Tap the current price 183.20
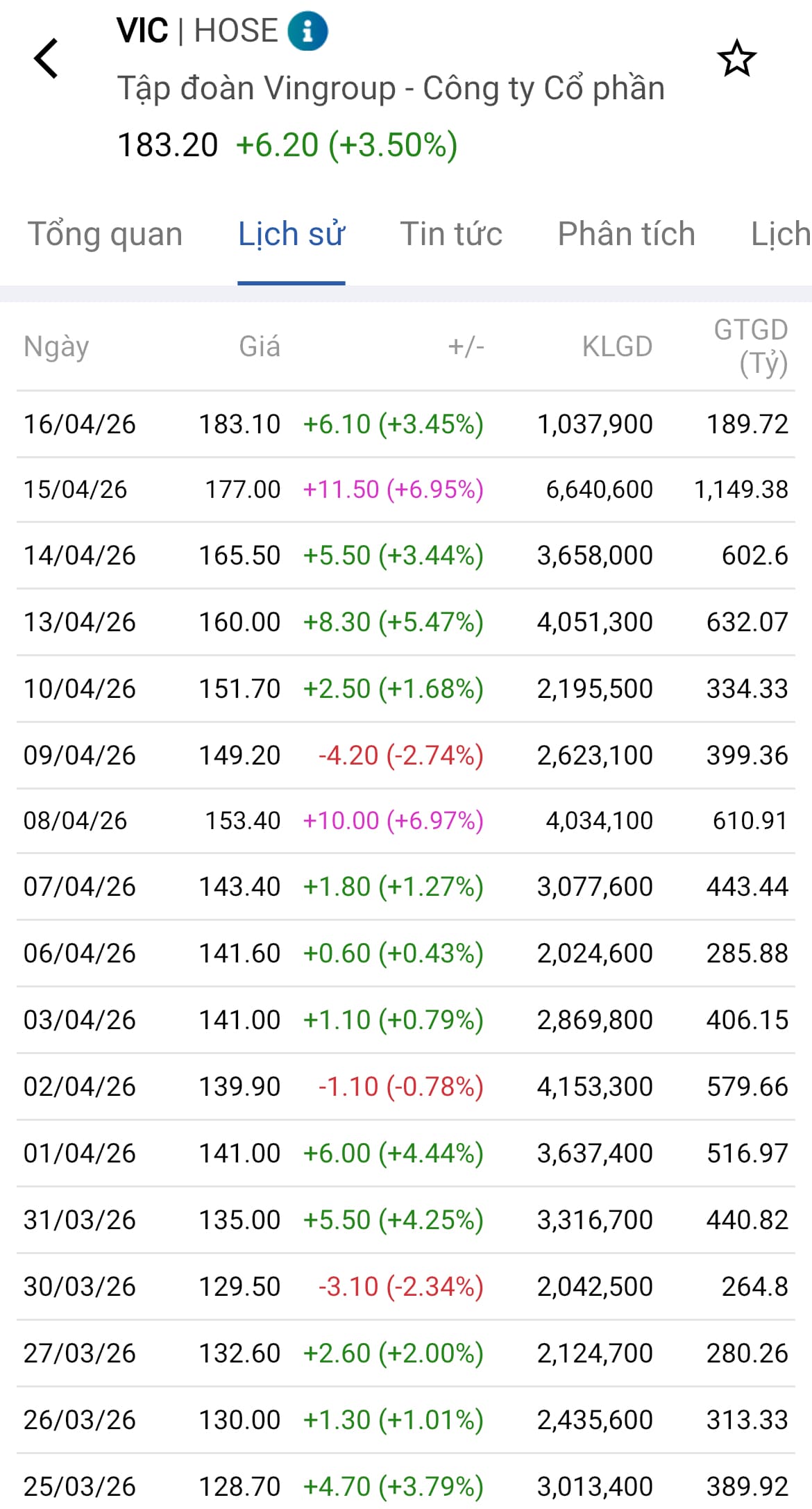This screenshot has height=1509, width=812. pyautogui.click(x=168, y=145)
